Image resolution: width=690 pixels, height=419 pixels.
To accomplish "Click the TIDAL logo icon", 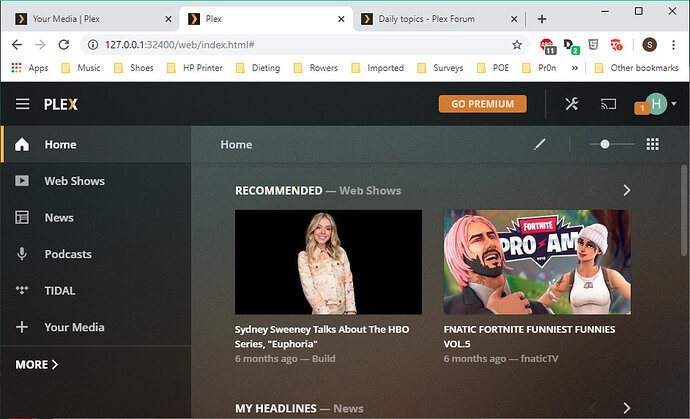I will point(22,290).
